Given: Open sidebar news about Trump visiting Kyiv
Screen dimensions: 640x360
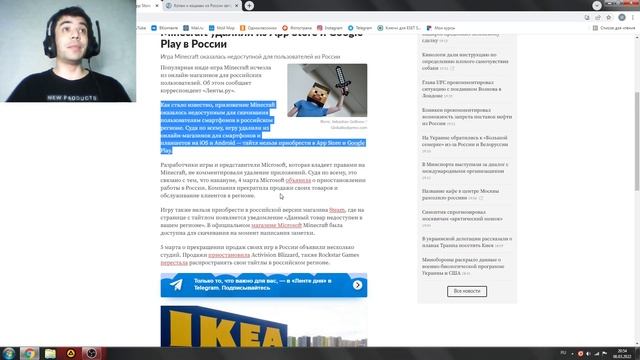Looking at the screenshot, I should coord(467,242).
